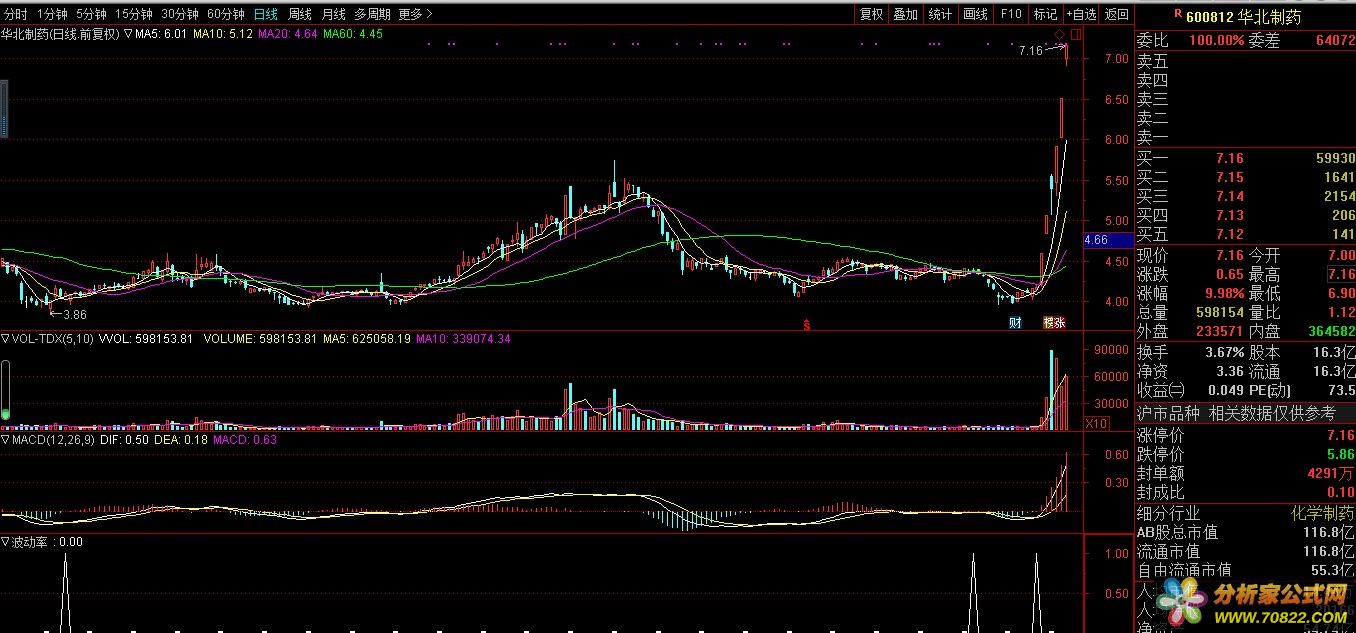This screenshot has height=633, width=1356.
Task: Click the 委比 100.00% value
Action: (x=1217, y=41)
